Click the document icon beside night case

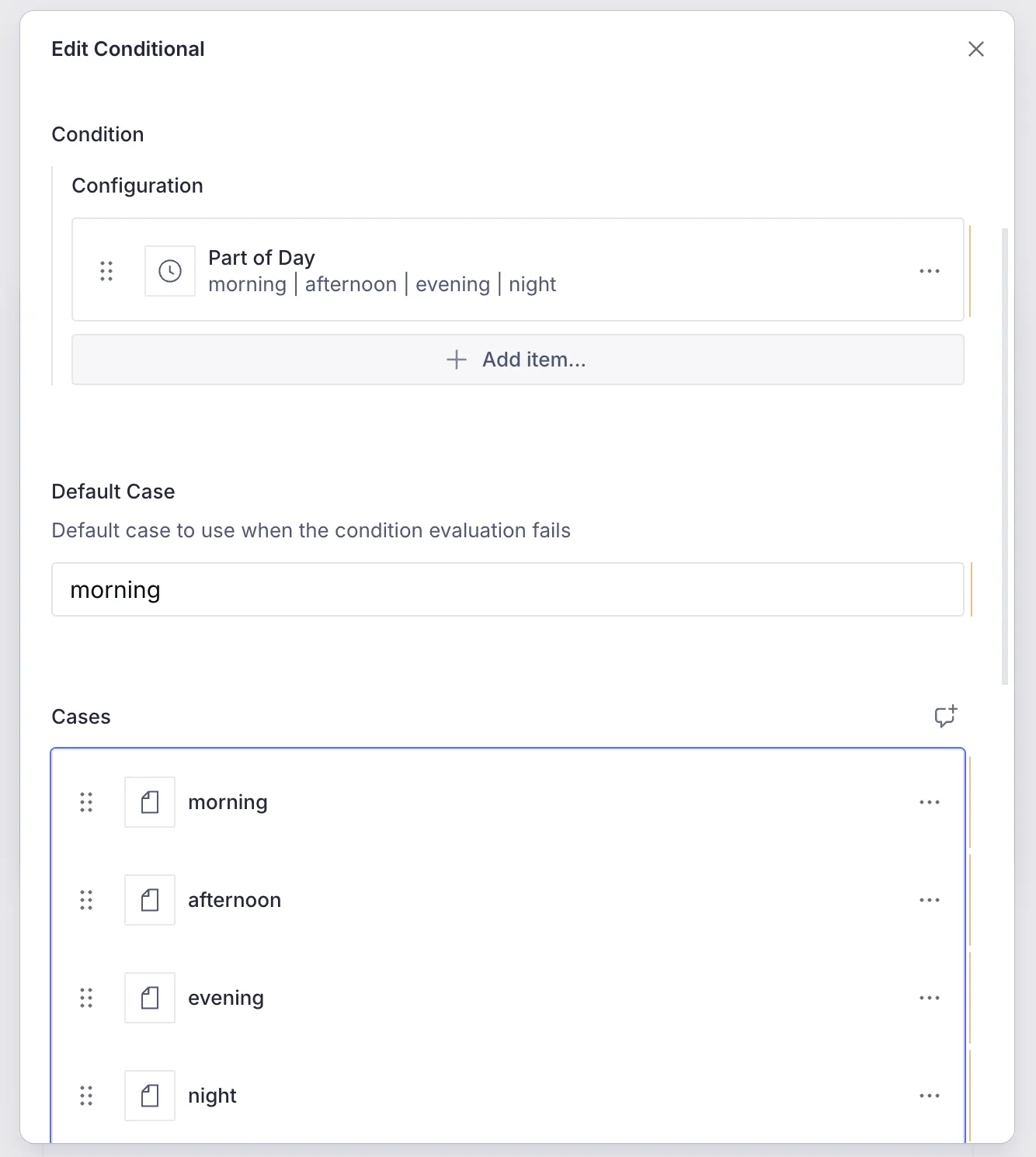pyautogui.click(x=149, y=1096)
